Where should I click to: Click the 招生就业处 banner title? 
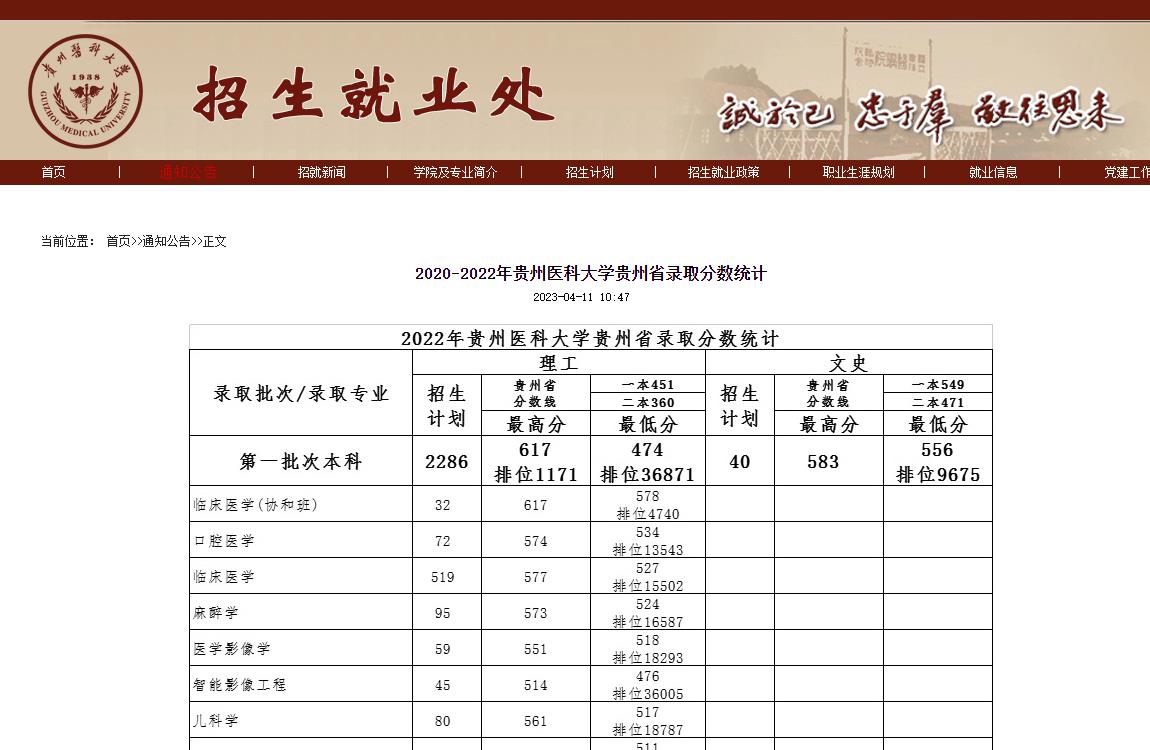pyautogui.click(x=374, y=94)
